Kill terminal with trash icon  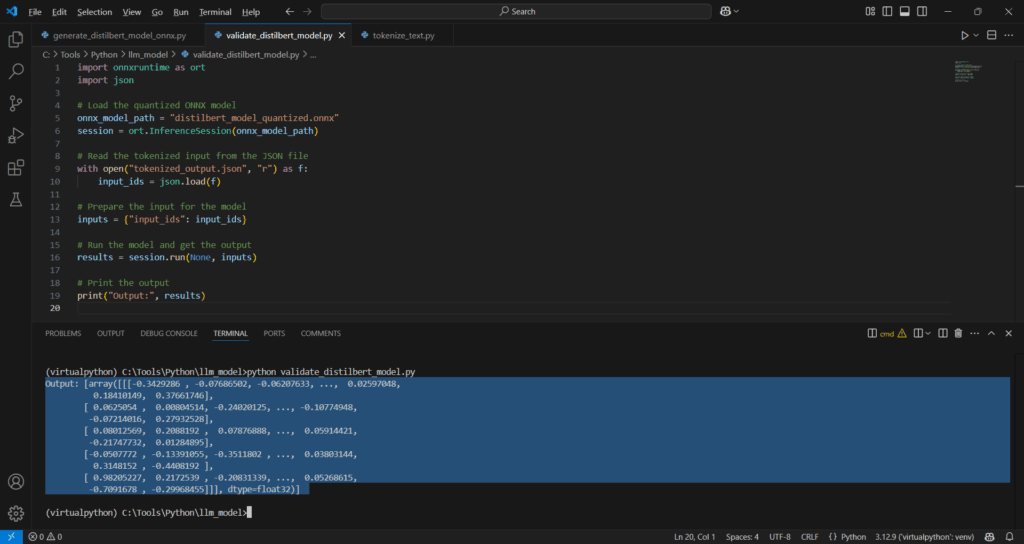[x=958, y=333]
